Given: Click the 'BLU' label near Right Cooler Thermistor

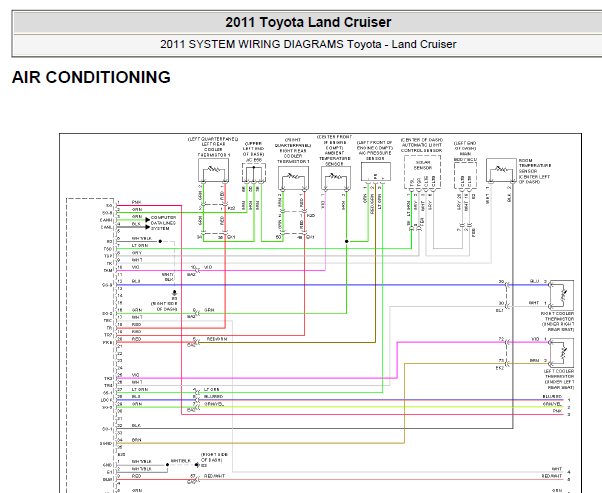Looking at the screenshot, I should coord(534,281).
